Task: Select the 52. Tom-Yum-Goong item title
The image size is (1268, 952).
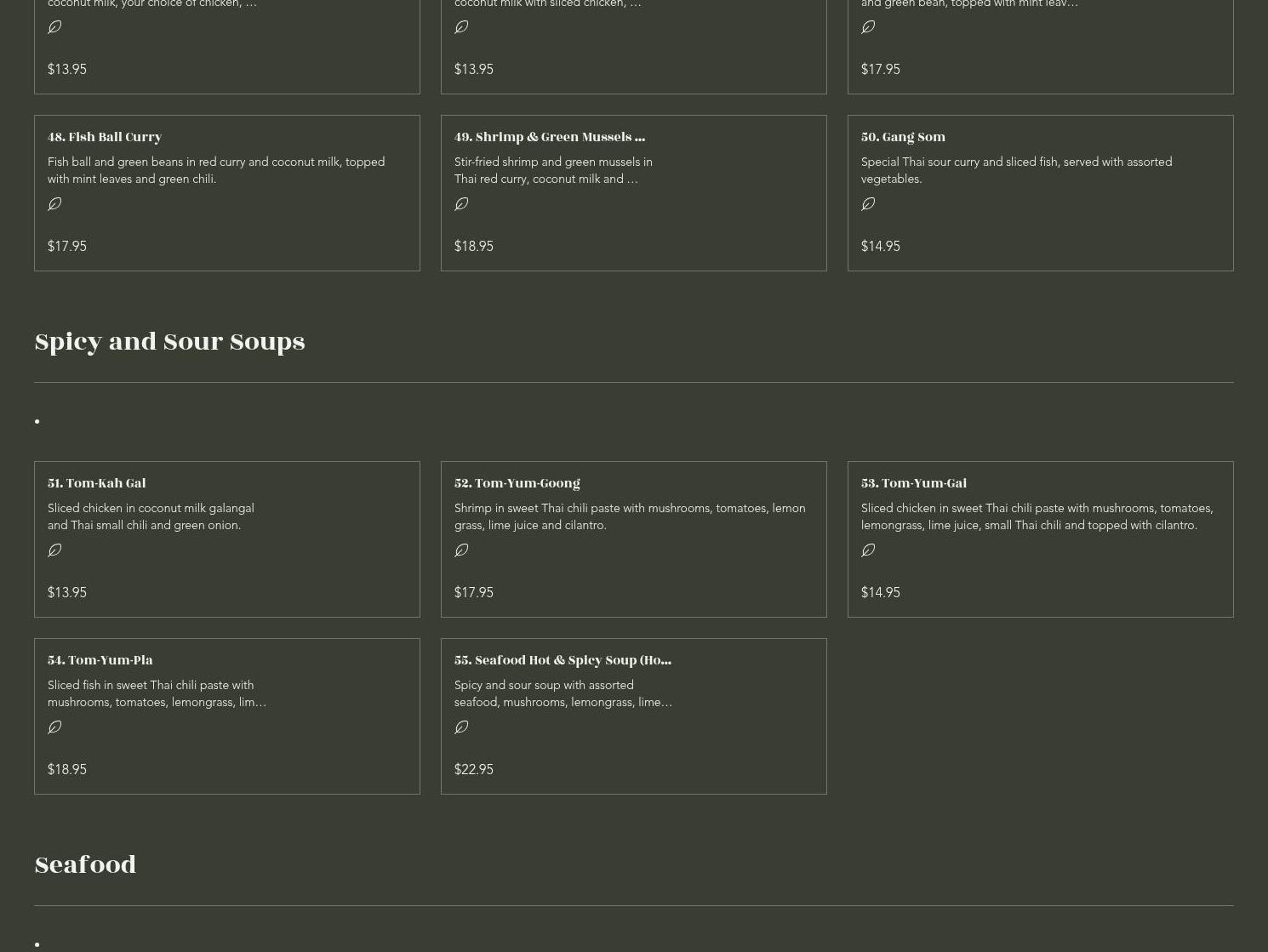Action: tap(517, 483)
